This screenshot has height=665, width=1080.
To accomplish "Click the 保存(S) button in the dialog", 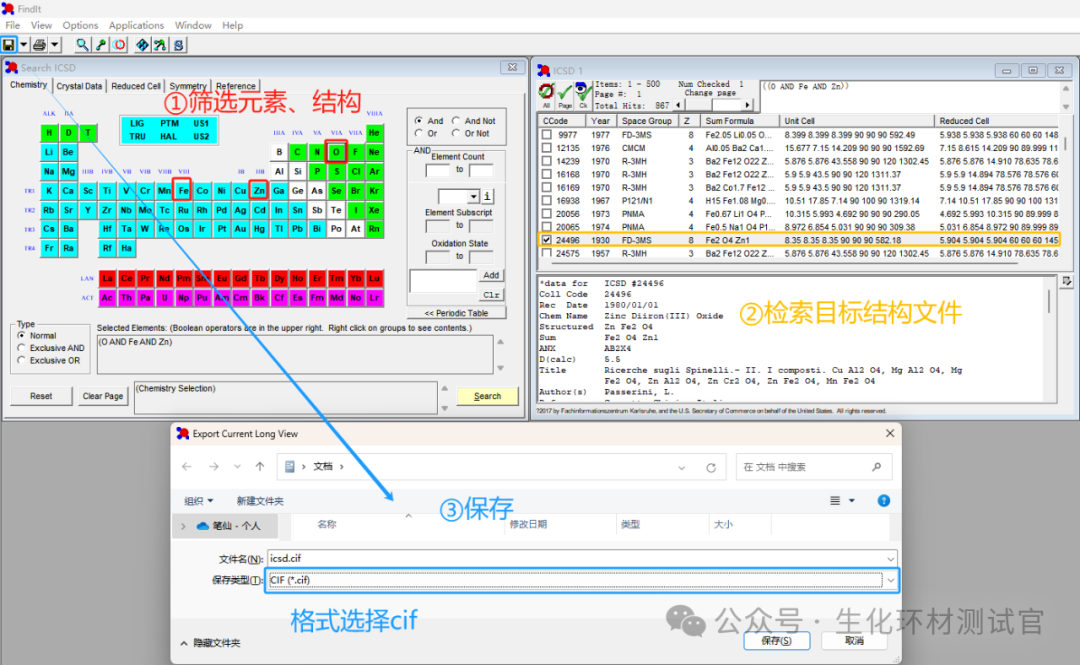I will 776,641.
